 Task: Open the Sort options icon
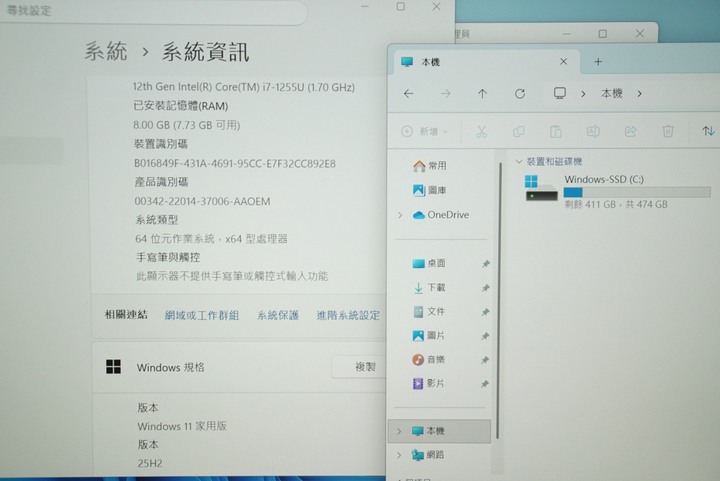(x=708, y=131)
